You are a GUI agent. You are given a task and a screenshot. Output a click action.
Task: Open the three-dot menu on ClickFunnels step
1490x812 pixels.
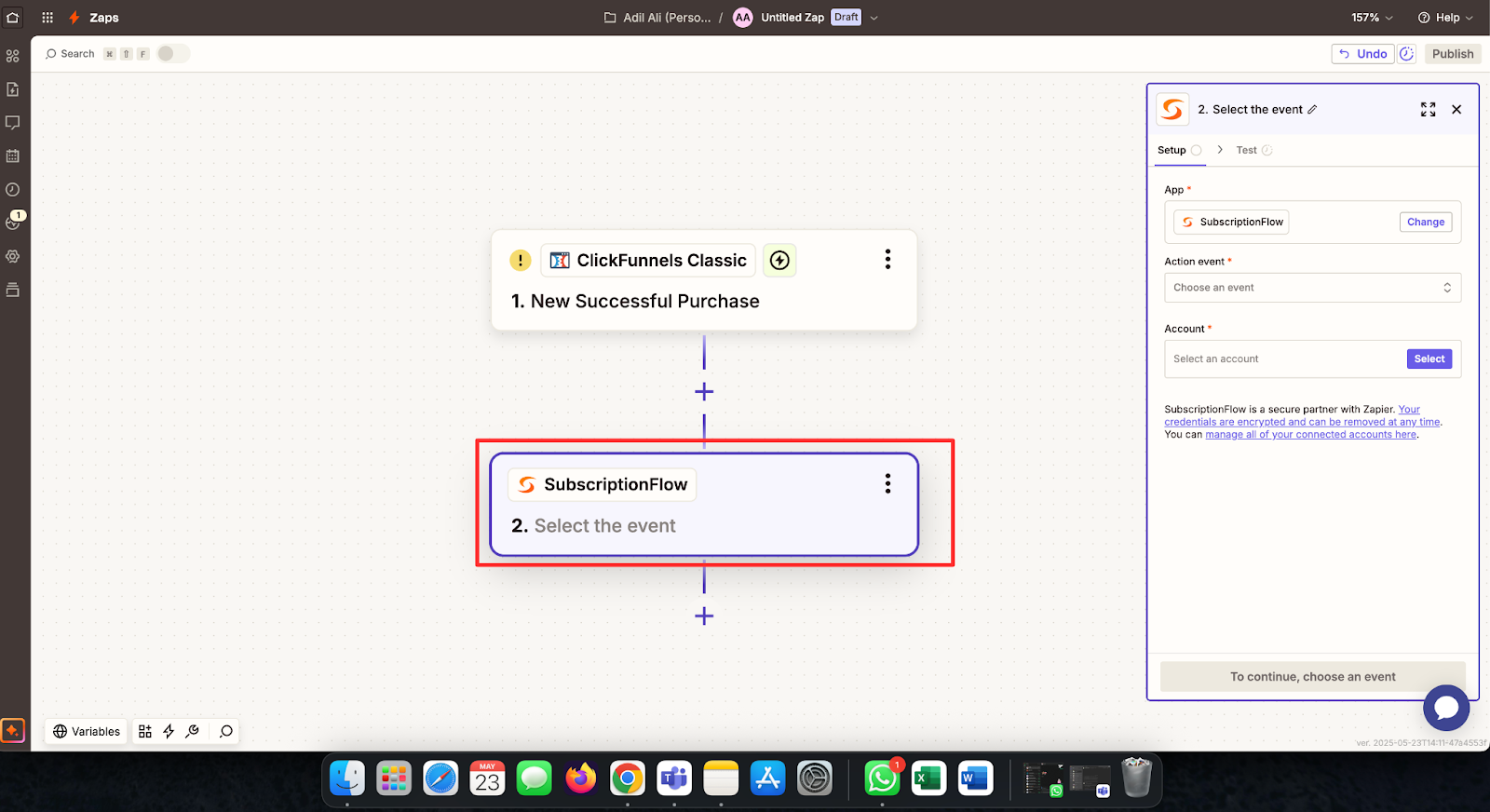(887, 259)
